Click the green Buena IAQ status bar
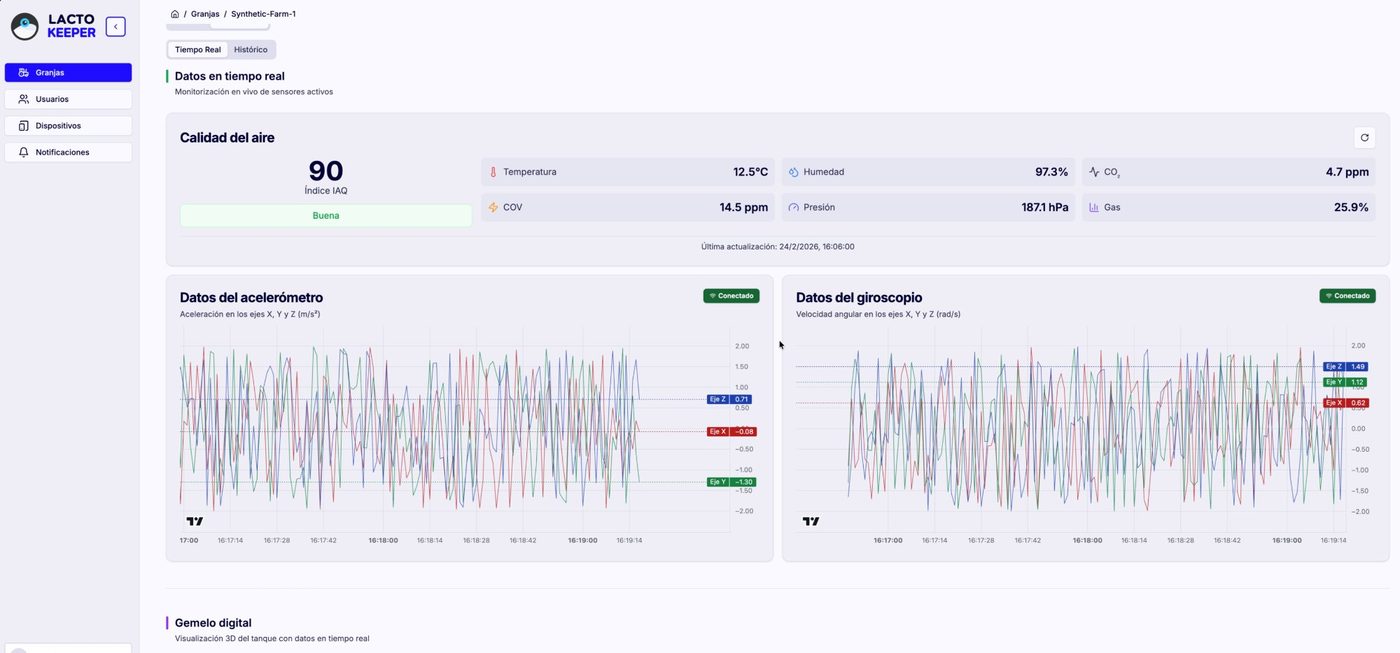Viewport: 1400px width, 653px height. tap(325, 215)
